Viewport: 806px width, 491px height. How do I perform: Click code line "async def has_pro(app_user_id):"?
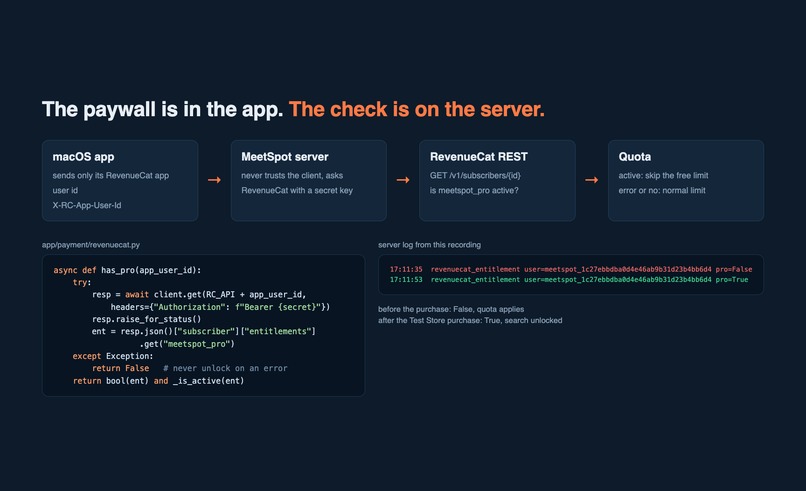click(x=127, y=270)
